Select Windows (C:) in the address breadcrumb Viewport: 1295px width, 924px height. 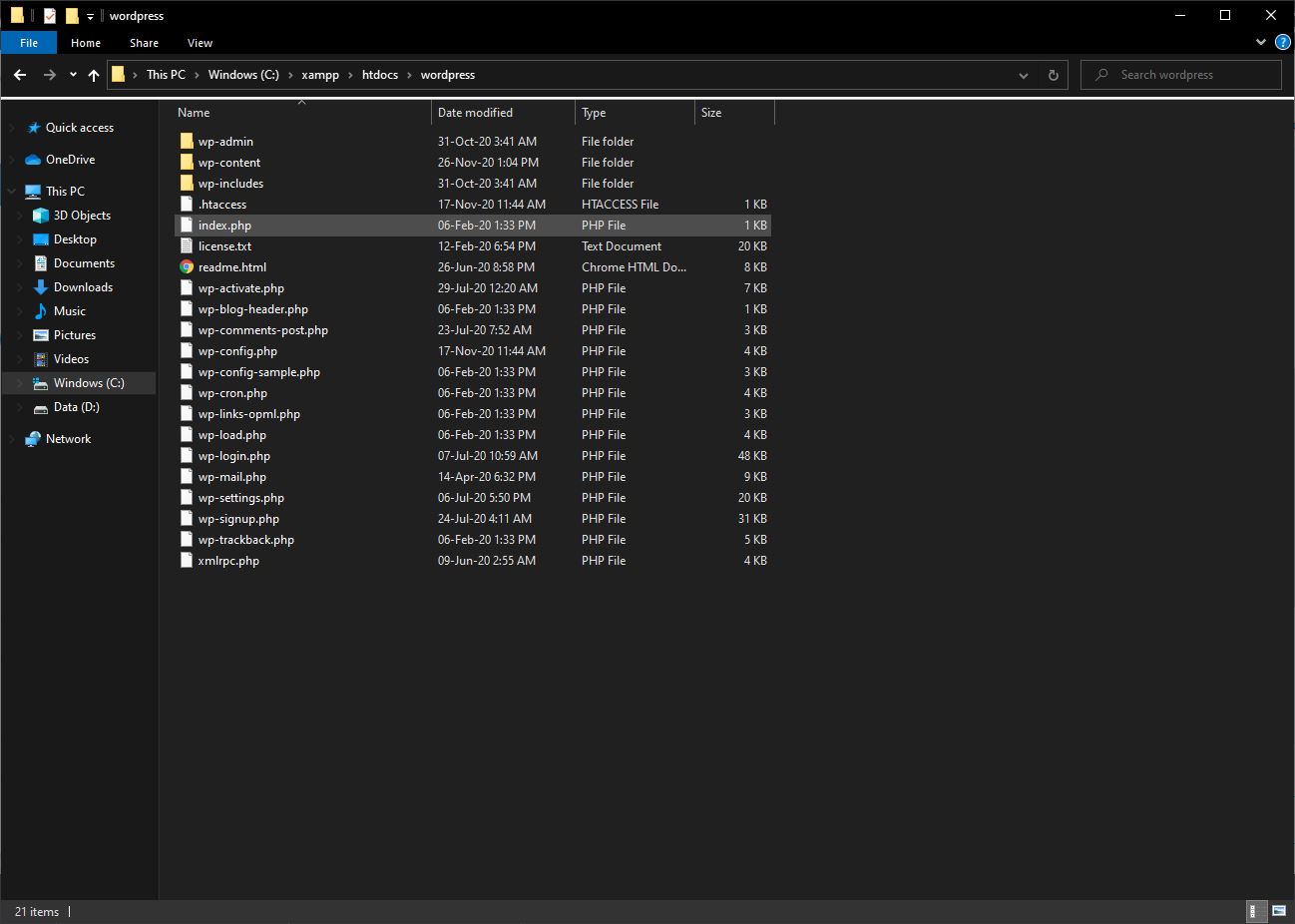coord(243,75)
